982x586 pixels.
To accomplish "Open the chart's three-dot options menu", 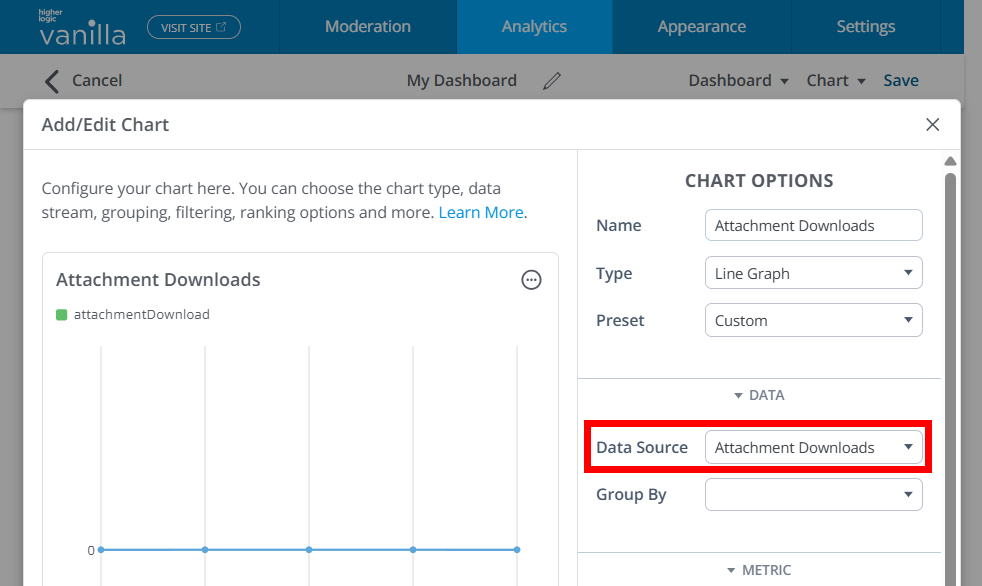I will click(532, 280).
